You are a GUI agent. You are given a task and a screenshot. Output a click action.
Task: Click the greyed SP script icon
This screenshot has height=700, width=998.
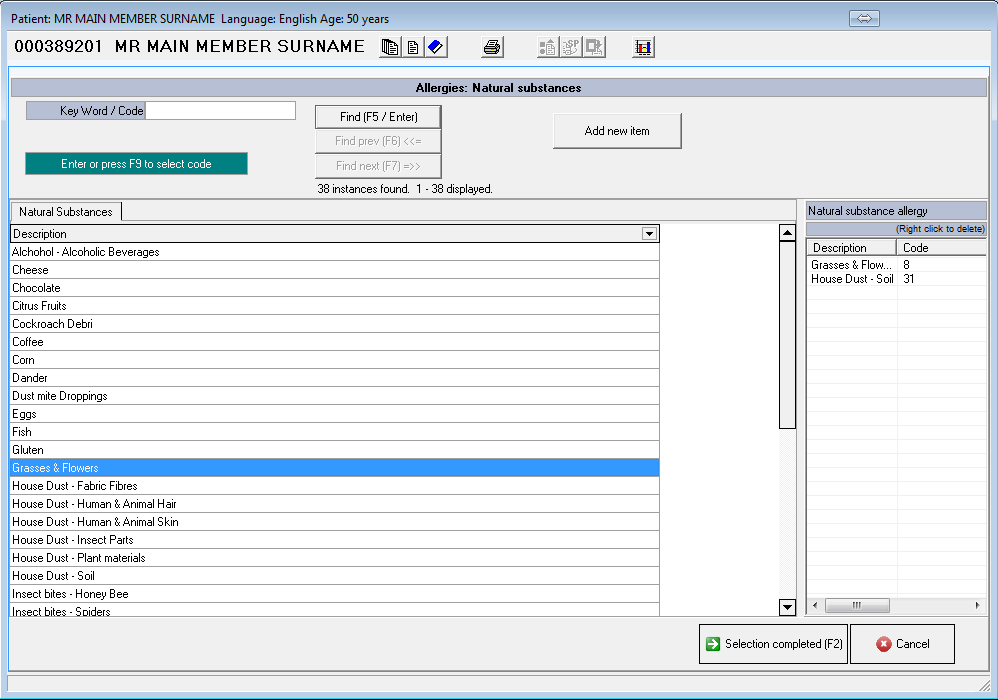pos(571,47)
